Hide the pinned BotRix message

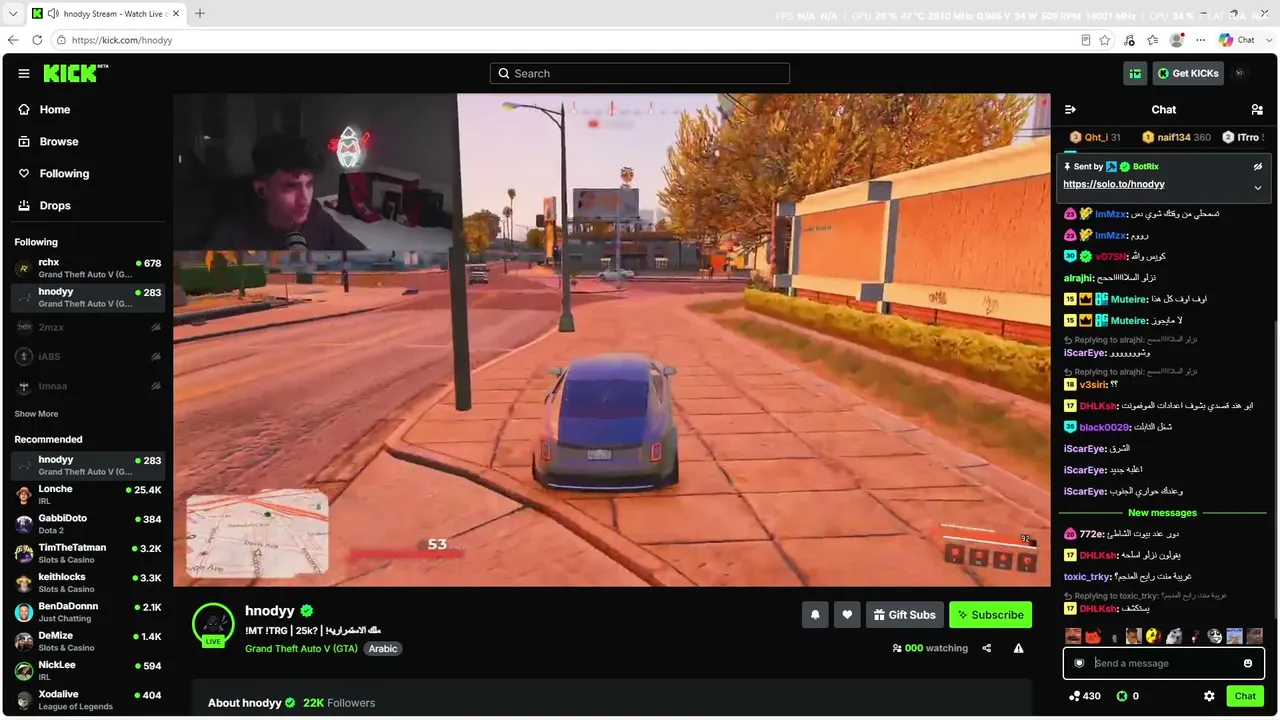point(1258,167)
